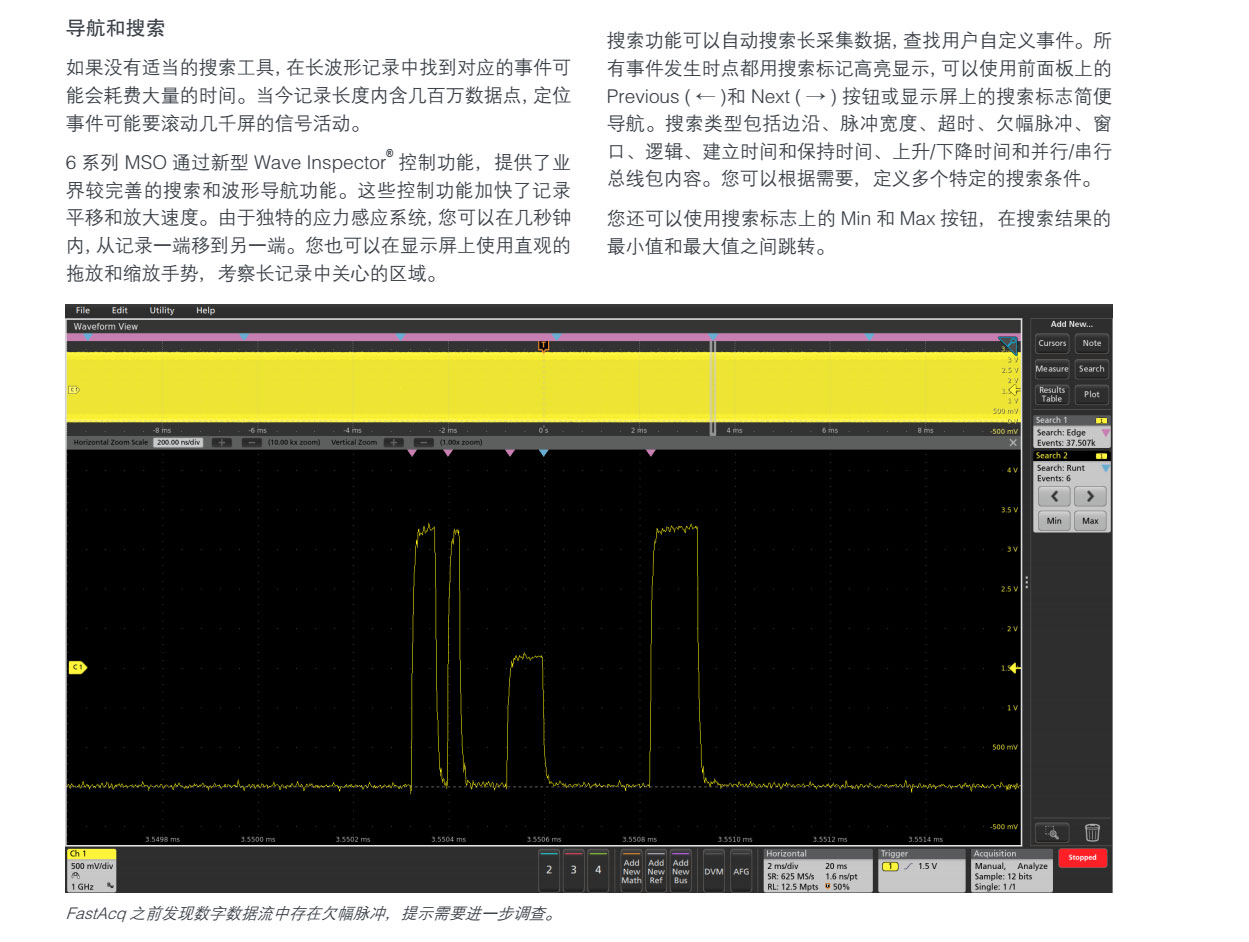1249x942 pixels.
Task: Open the File menu
Action: (x=83, y=311)
